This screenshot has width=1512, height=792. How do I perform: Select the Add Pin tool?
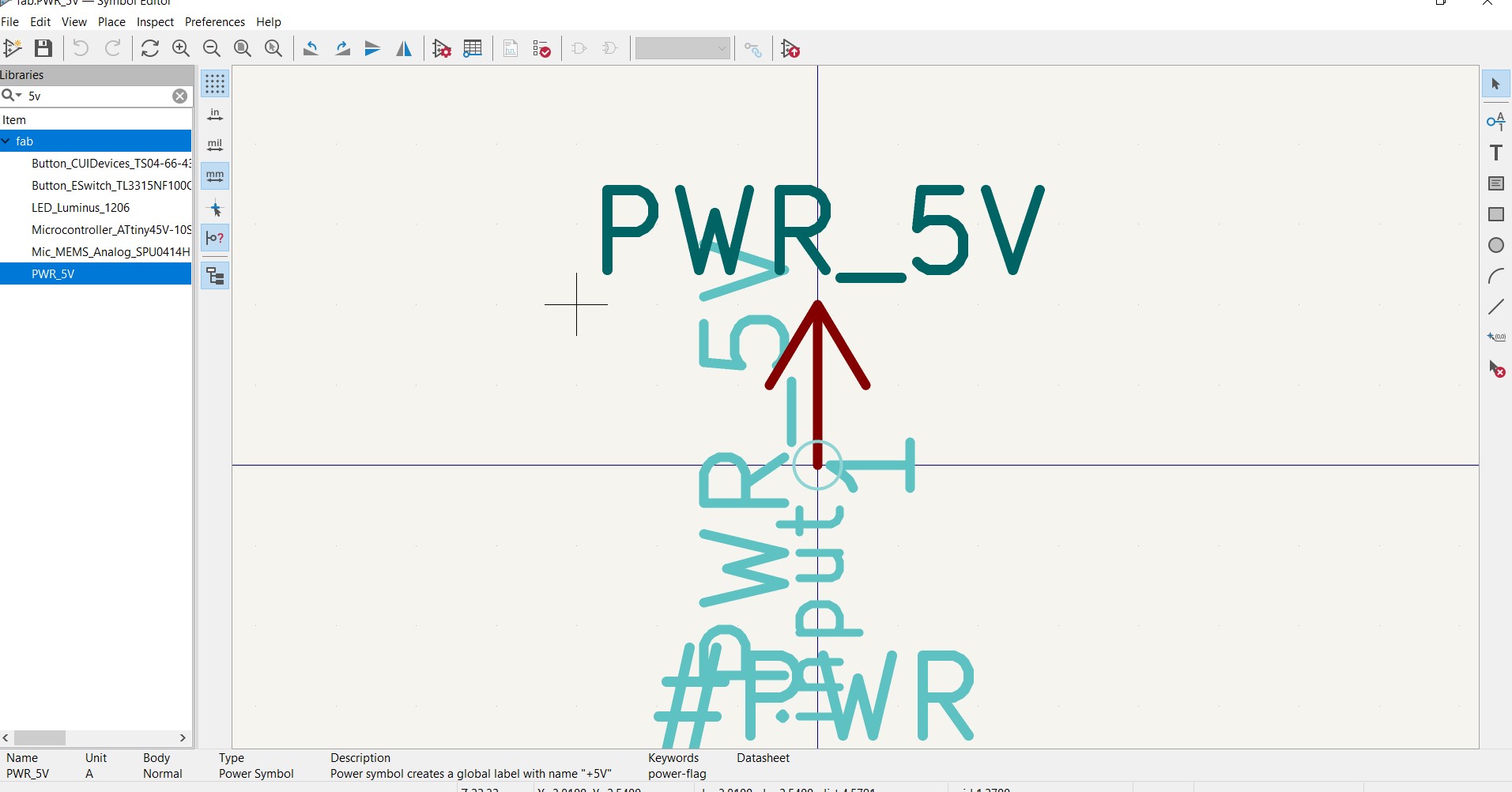(1495, 121)
